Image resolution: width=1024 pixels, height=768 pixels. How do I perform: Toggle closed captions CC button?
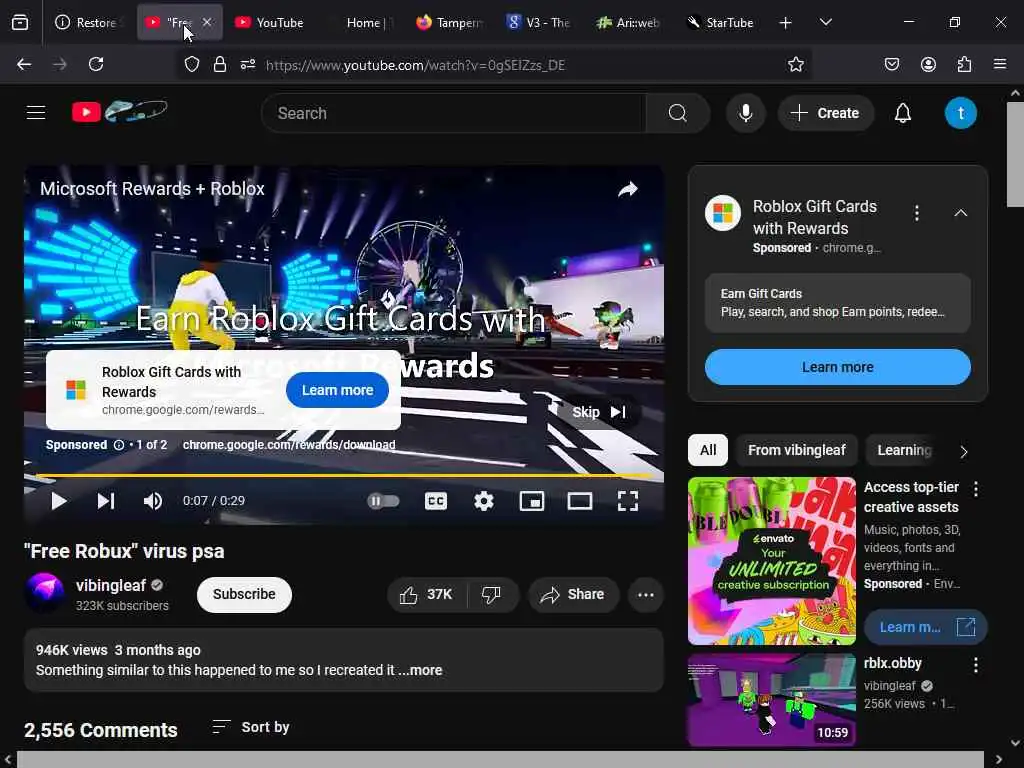(x=436, y=501)
